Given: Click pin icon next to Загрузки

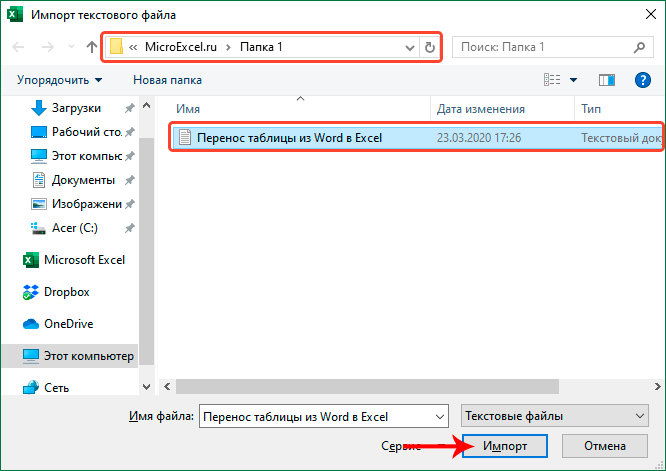Looking at the screenshot, I should point(130,108).
